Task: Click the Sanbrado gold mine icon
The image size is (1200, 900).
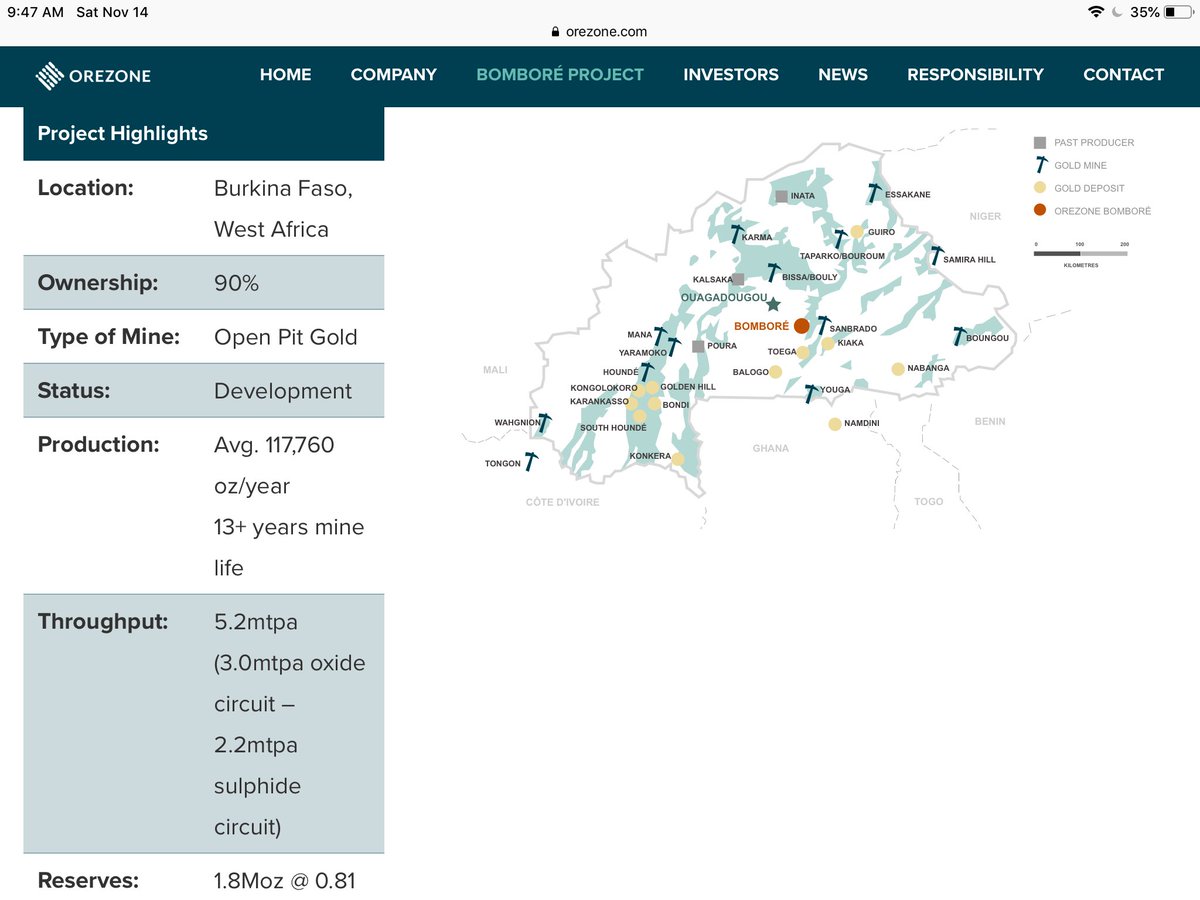Action: (822, 325)
